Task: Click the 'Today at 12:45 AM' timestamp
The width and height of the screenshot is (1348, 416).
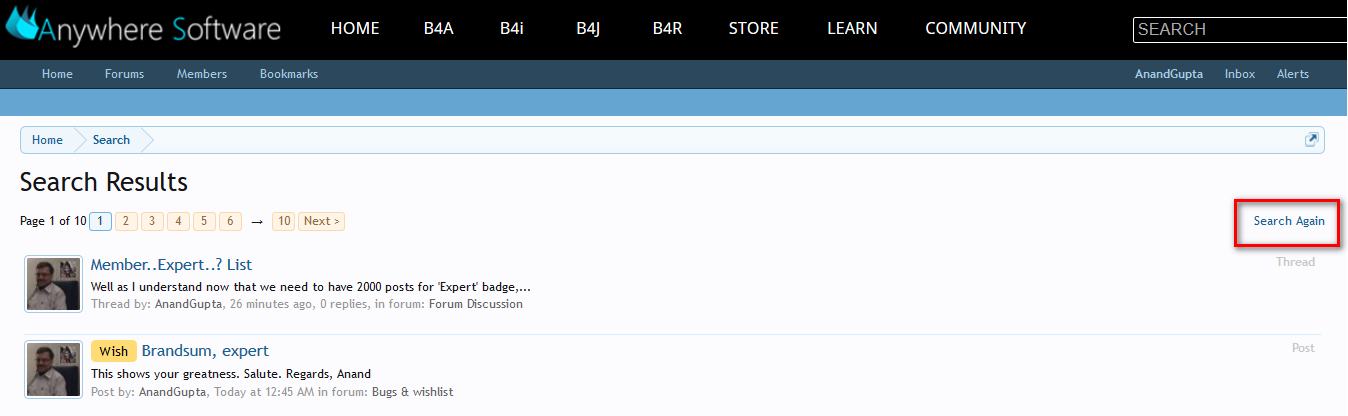Action: 264,392
